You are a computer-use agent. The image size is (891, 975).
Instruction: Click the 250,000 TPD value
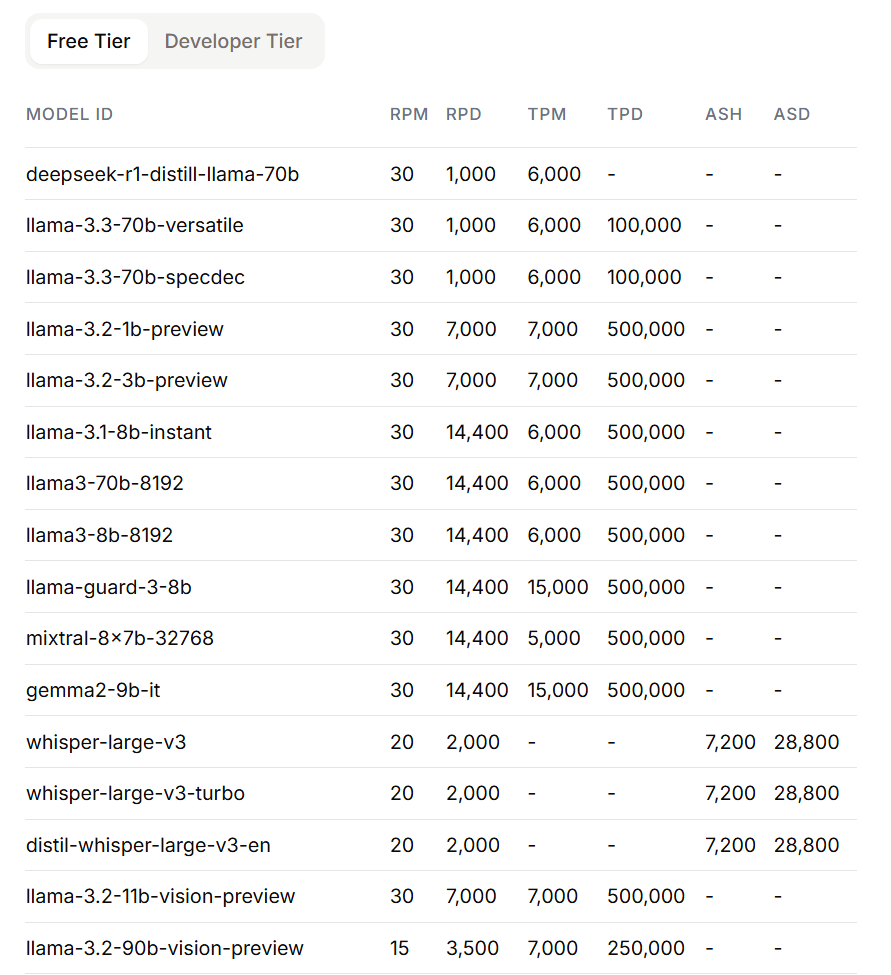646,948
